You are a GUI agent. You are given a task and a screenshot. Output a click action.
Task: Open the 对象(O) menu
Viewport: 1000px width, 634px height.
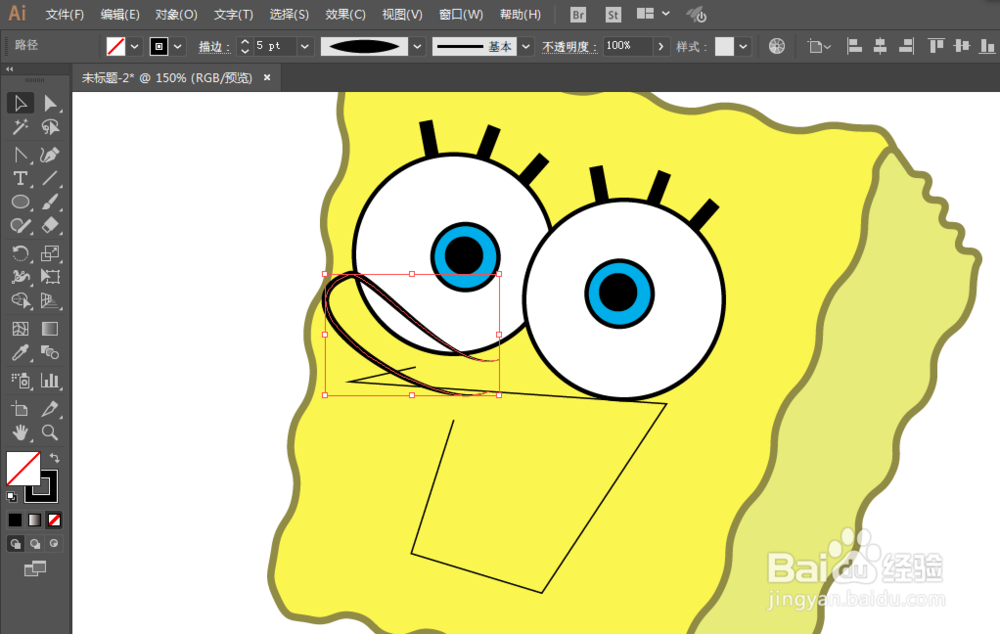pyautogui.click(x=176, y=14)
